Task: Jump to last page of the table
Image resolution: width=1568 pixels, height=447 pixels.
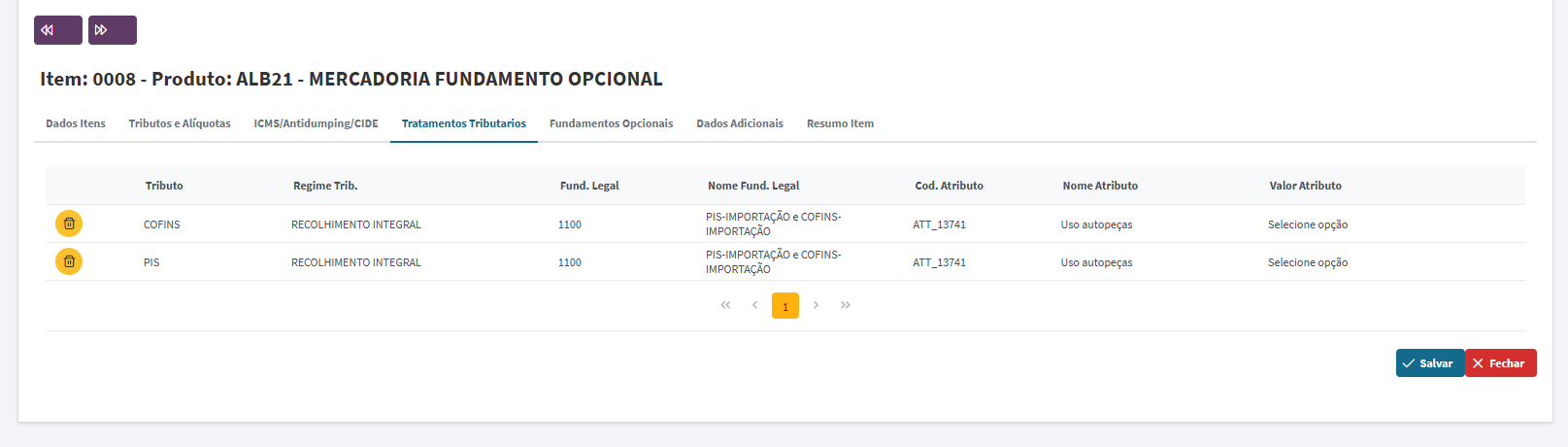Action: [846, 305]
